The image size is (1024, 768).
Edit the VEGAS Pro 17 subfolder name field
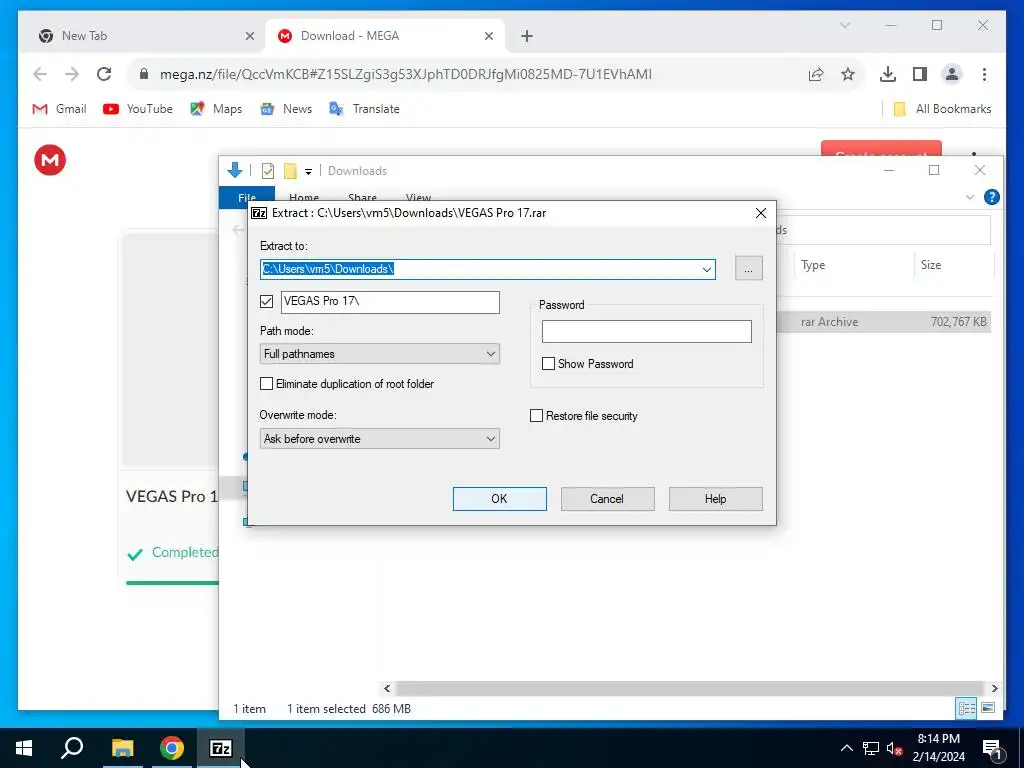(391, 302)
